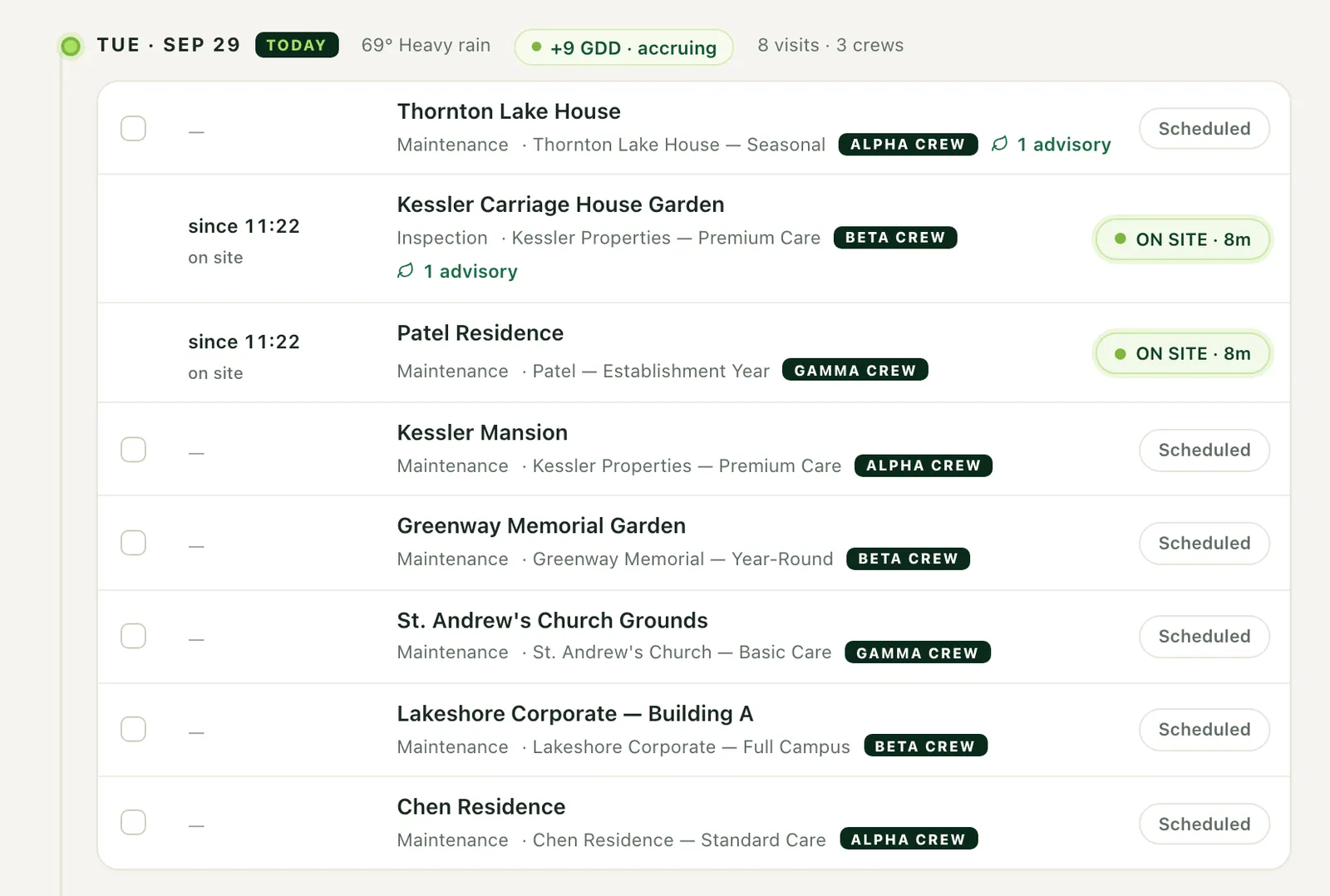
Task: Click the TODAY badge in the date header
Action: pyautogui.click(x=297, y=45)
